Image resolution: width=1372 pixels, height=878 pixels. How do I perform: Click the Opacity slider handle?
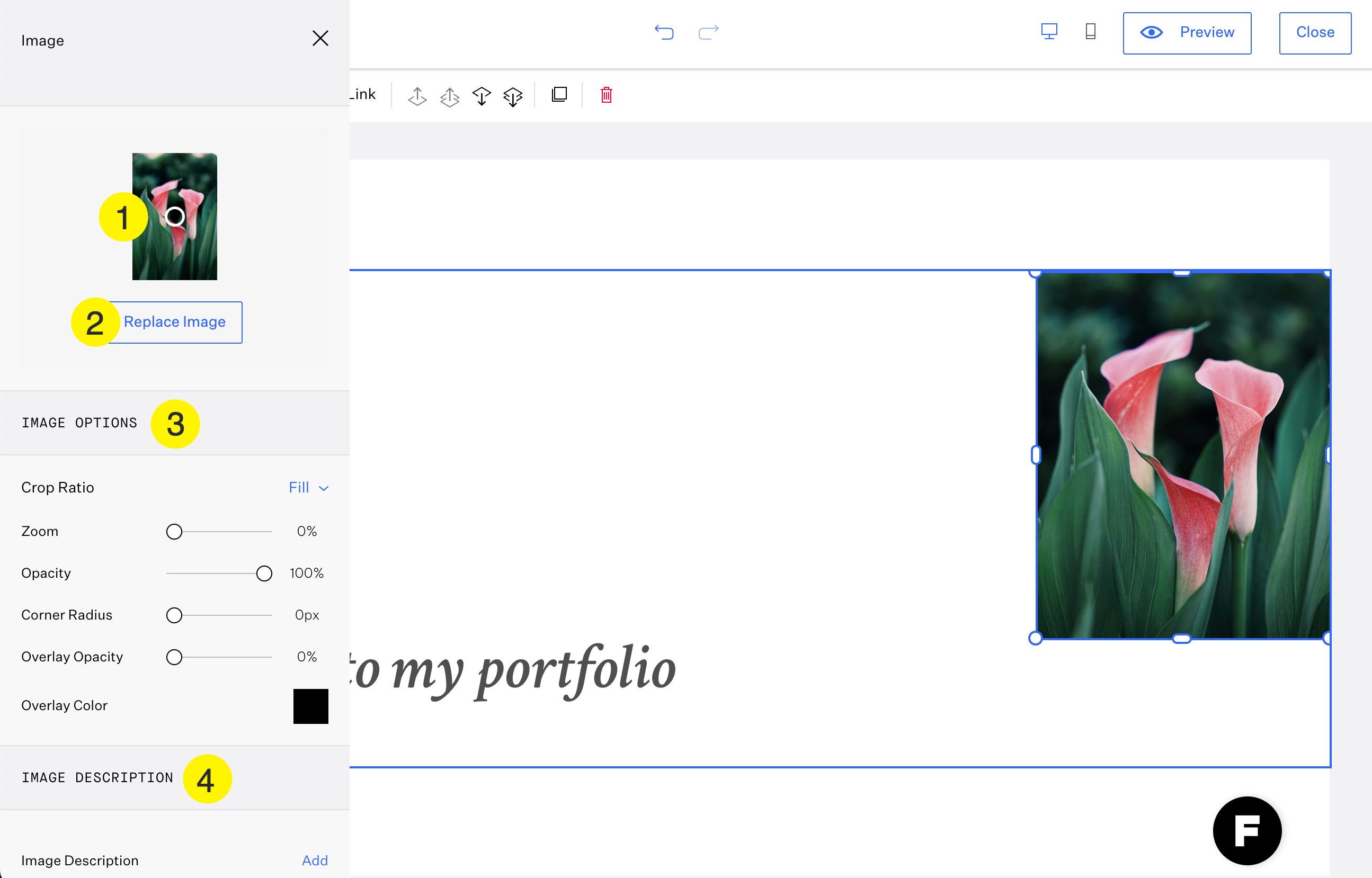click(x=264, y=574)
